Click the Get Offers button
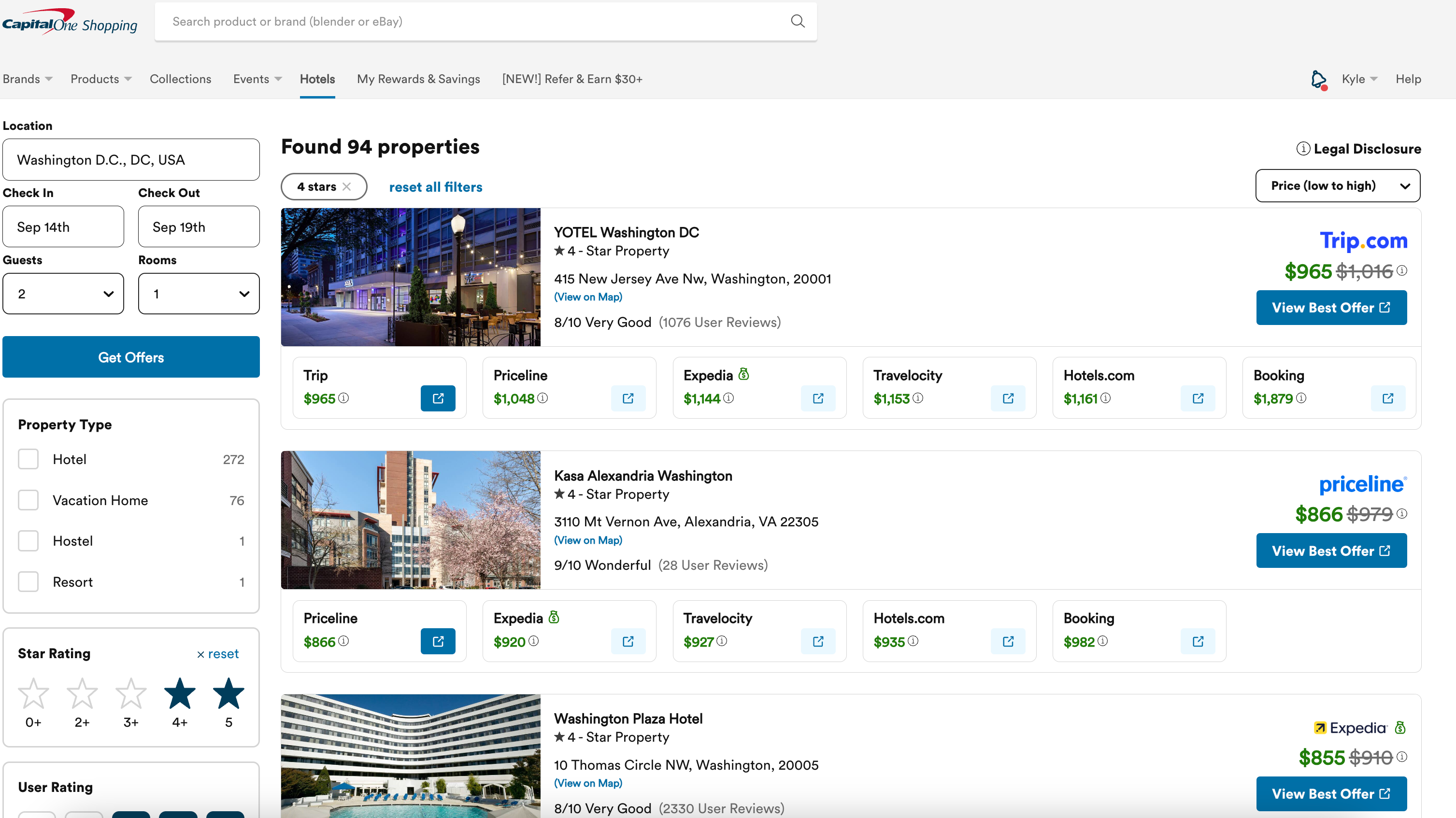Viewport: 1456px width, 818px height. pos(131,357)
